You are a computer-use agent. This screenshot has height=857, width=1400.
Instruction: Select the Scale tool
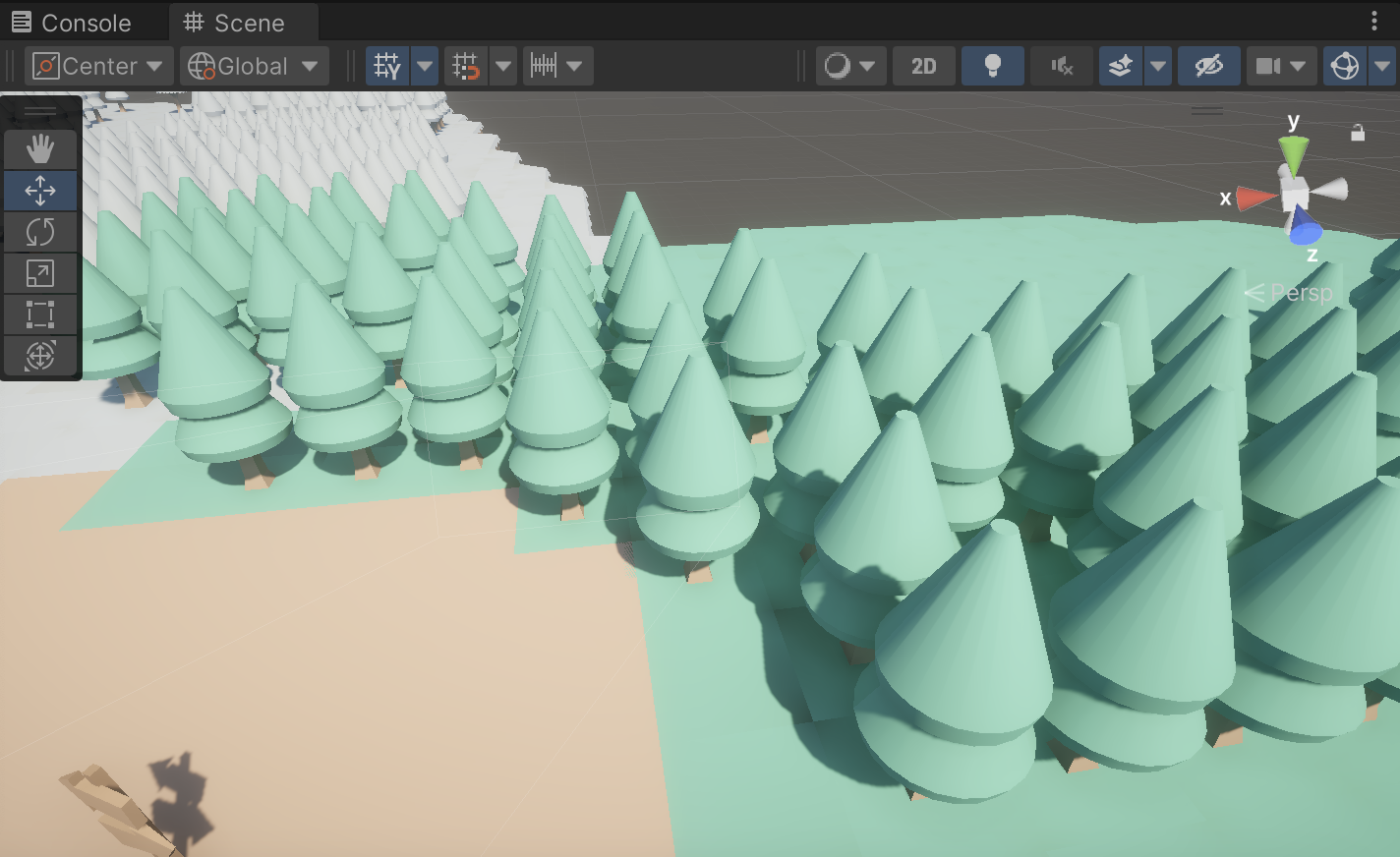point(40,273)
